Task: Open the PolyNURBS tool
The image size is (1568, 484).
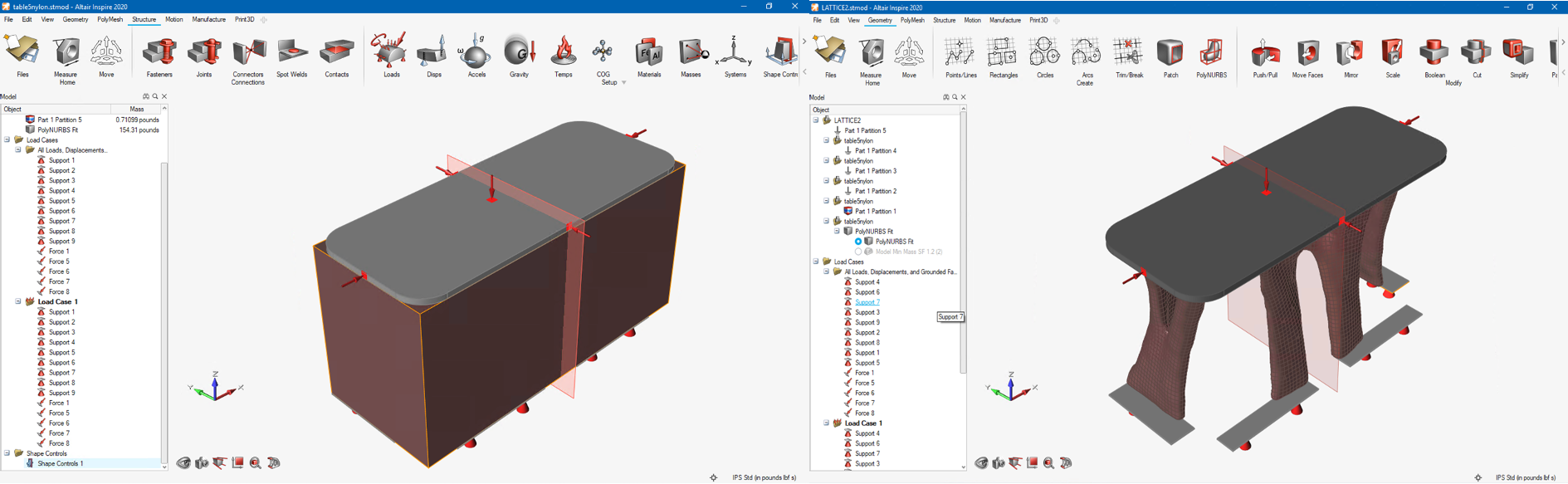Action: click(x=1211, y=57)
